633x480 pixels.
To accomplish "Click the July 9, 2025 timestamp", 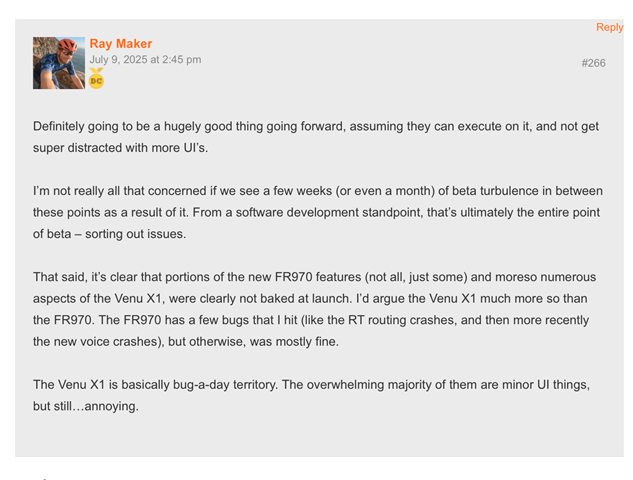I will 145,59.
